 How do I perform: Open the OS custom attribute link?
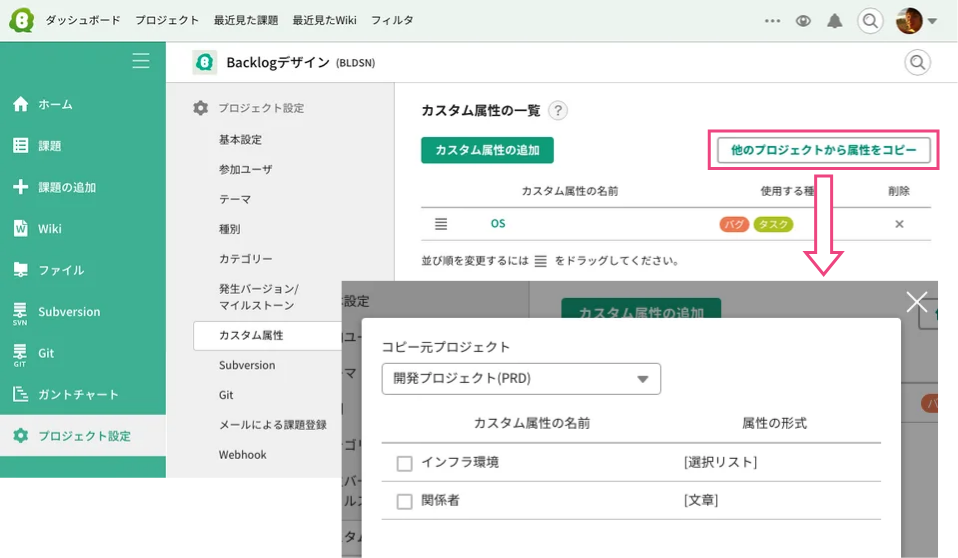[x=498, y=224]
